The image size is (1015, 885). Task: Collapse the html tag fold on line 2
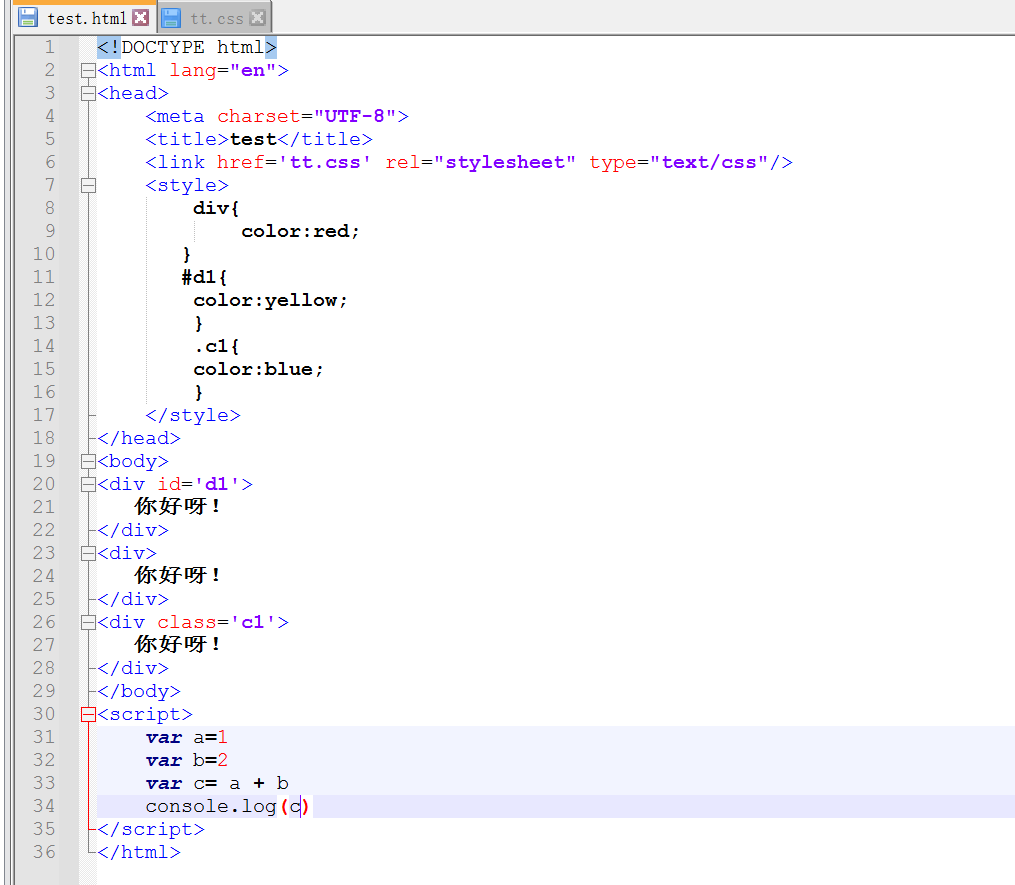(89, 71)
